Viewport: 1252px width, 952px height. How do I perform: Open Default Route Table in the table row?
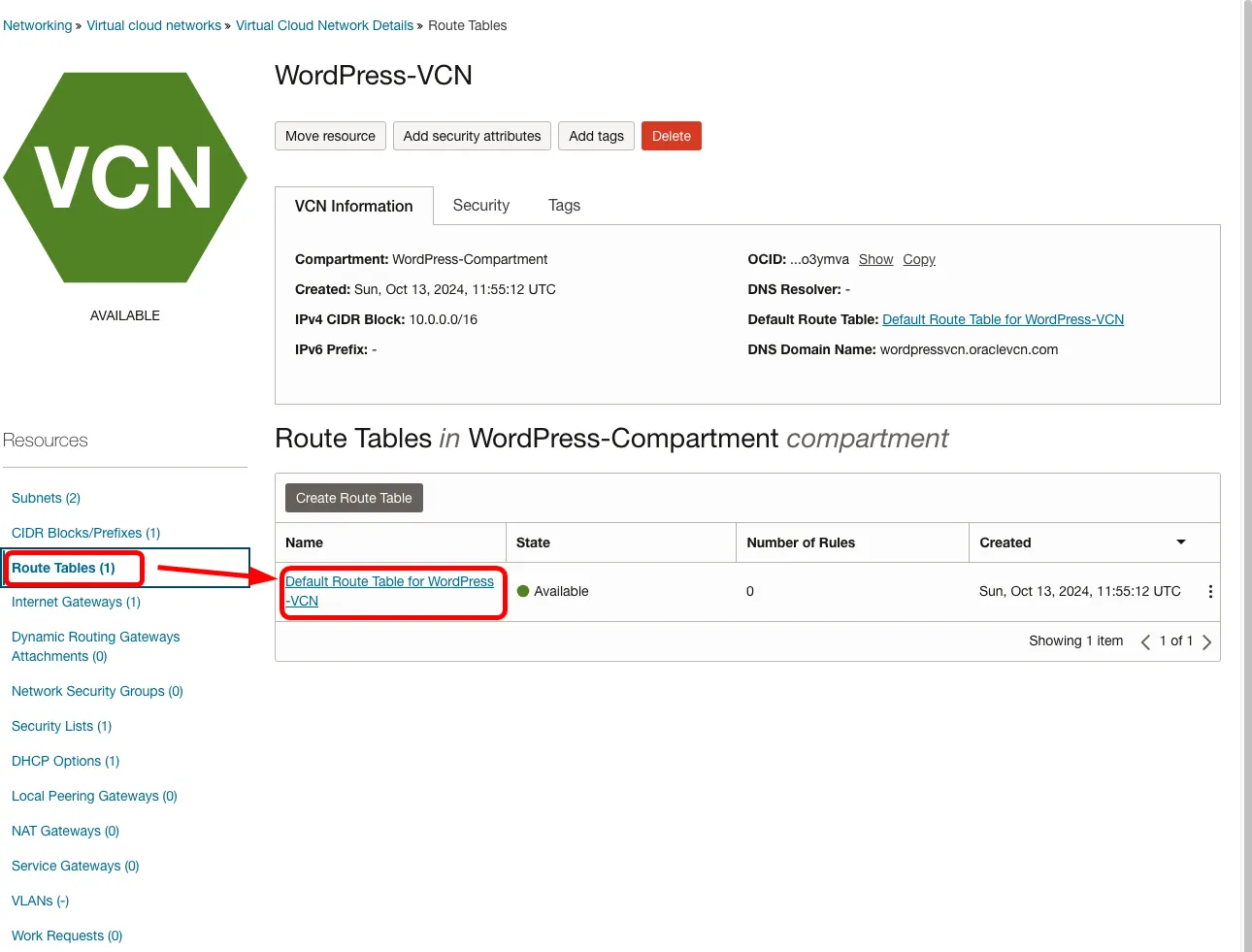pyautogui.click(x=389, y=591)
